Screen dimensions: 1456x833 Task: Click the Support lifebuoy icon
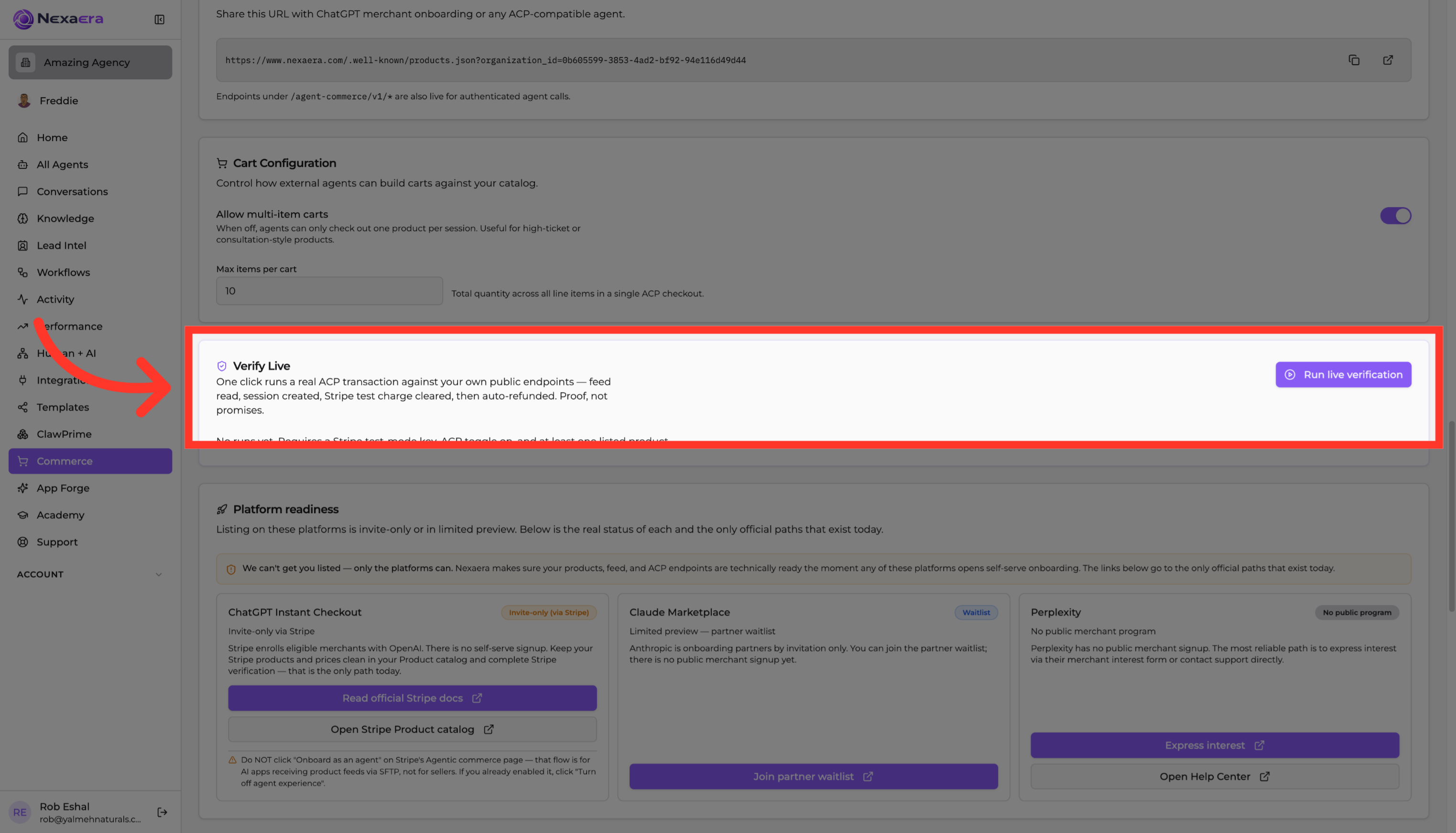(x=23, y=542)
